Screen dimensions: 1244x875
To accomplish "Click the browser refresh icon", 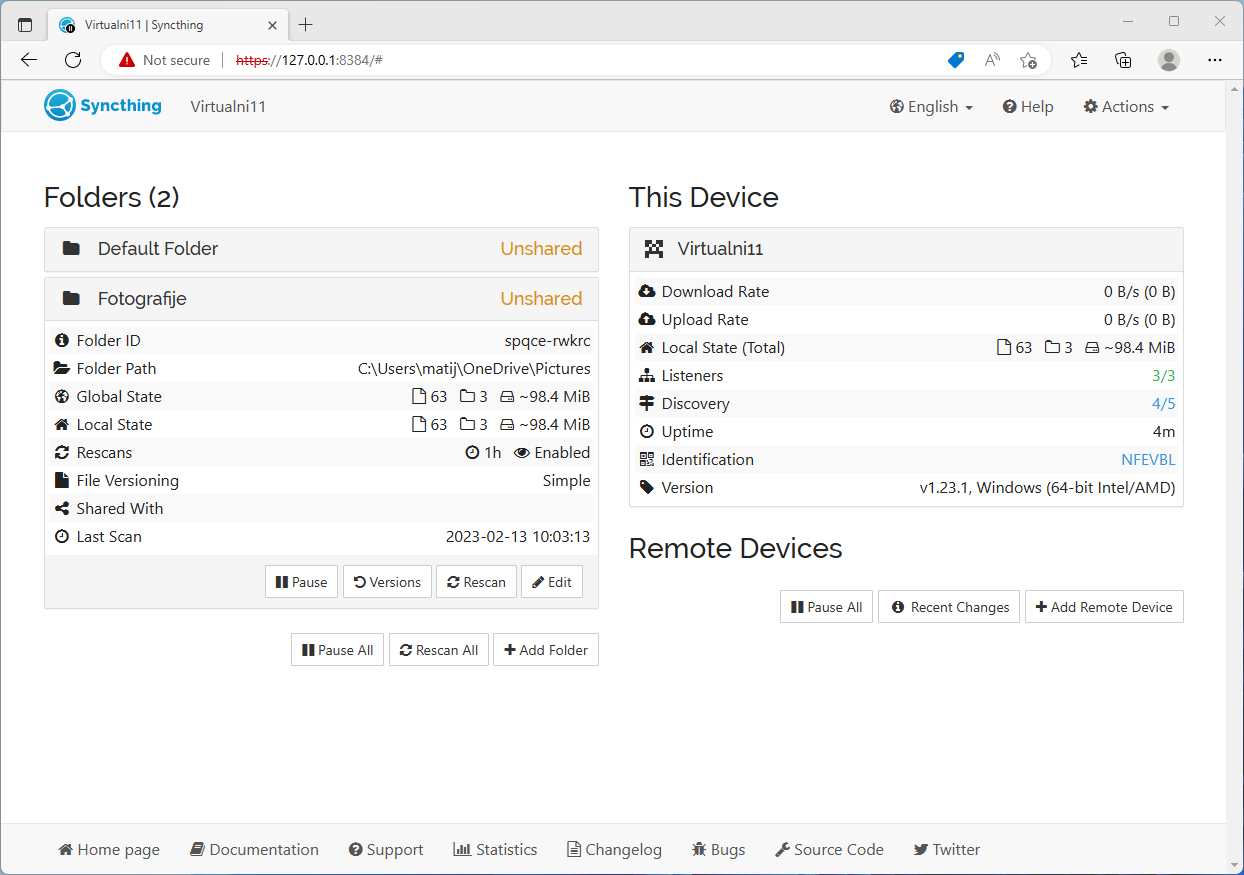I will click(x=73, y=60).
